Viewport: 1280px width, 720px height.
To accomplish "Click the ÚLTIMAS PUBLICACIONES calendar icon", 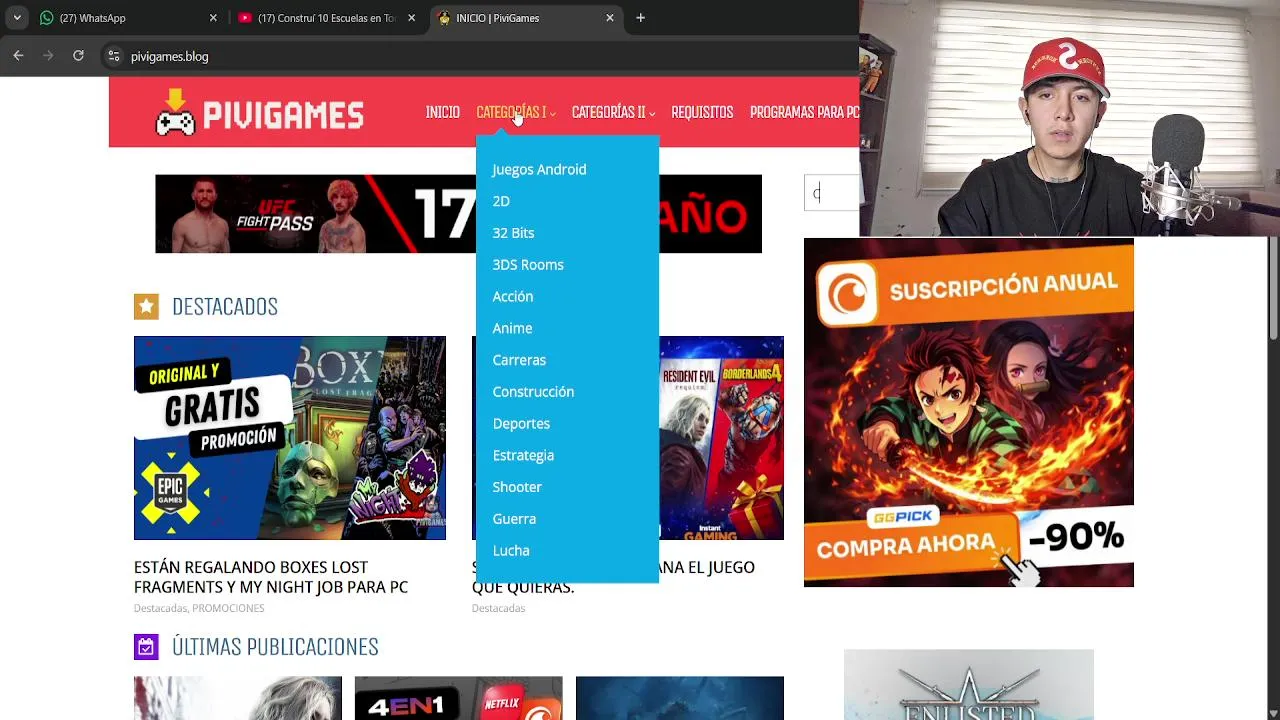I will [146, 647].
